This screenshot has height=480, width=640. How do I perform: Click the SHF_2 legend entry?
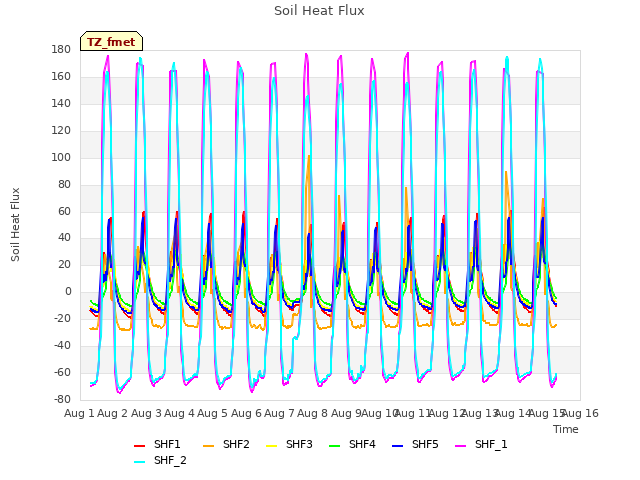(x=160, y=460)
